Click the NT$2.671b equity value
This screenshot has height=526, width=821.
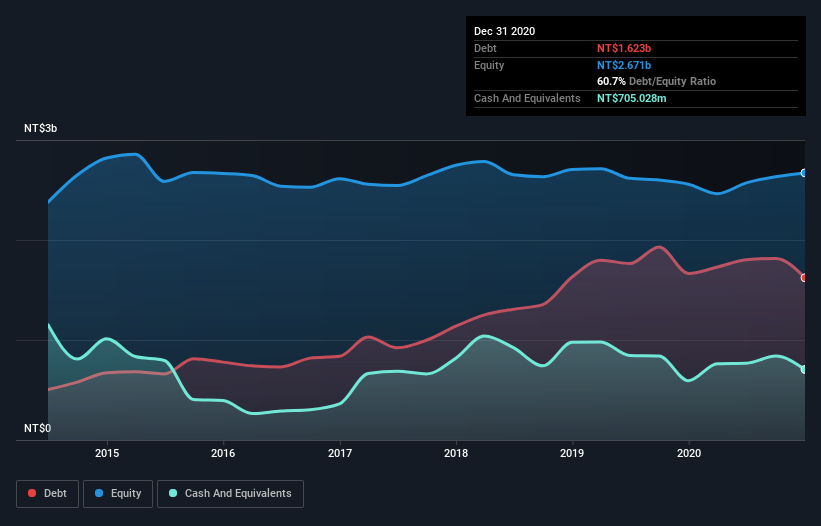[x=624, y=65]
